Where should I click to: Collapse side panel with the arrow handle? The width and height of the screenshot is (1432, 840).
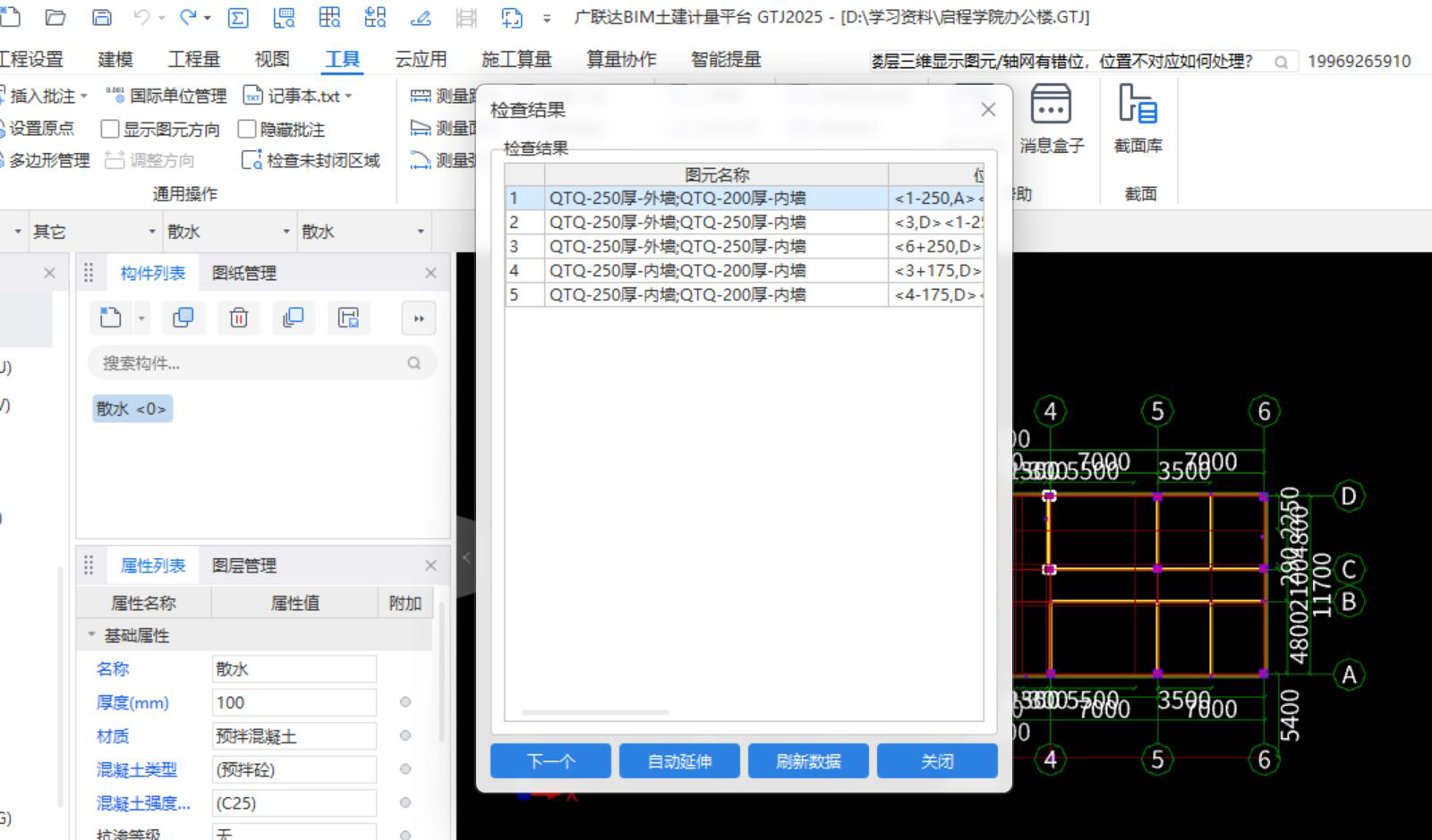point(466,557)
